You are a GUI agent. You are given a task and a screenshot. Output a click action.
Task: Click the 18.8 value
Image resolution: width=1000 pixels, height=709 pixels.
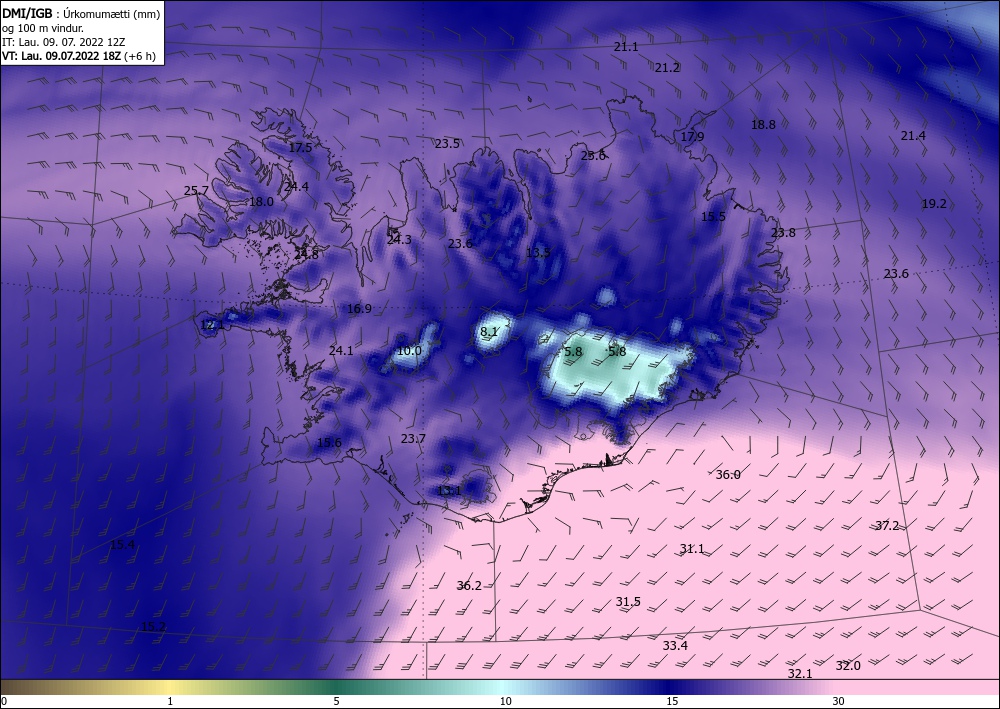(763, 125)
